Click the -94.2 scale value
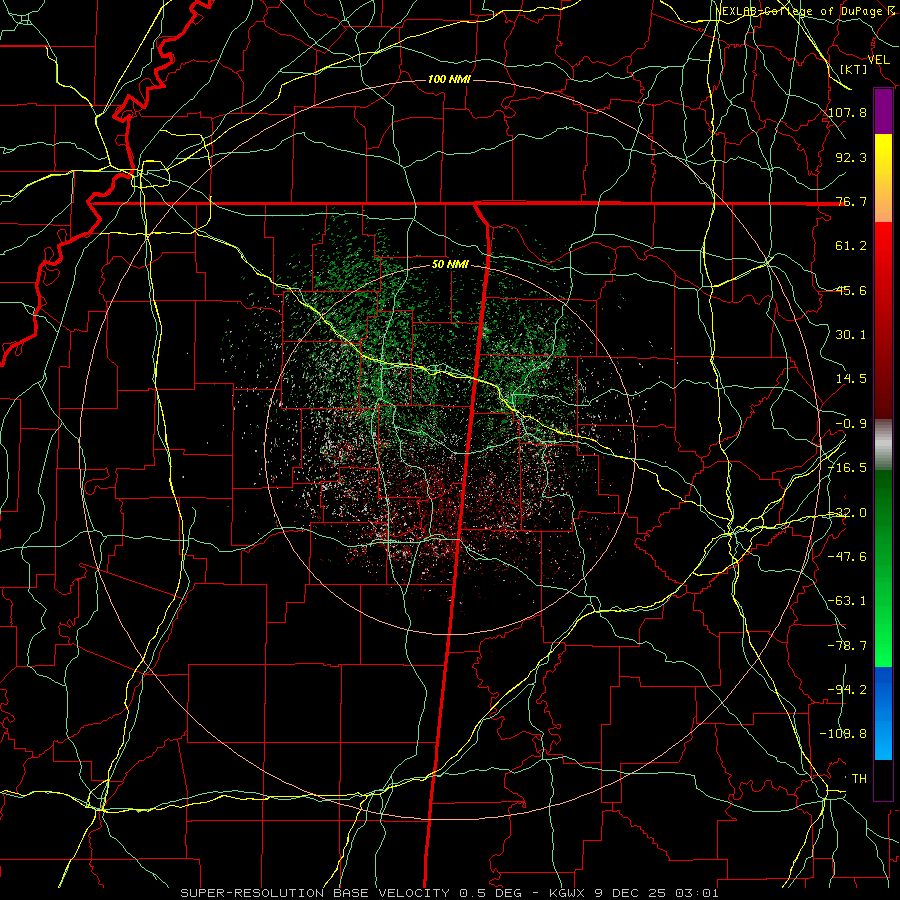This screenshot has height=900, width=900. [848, 690]
